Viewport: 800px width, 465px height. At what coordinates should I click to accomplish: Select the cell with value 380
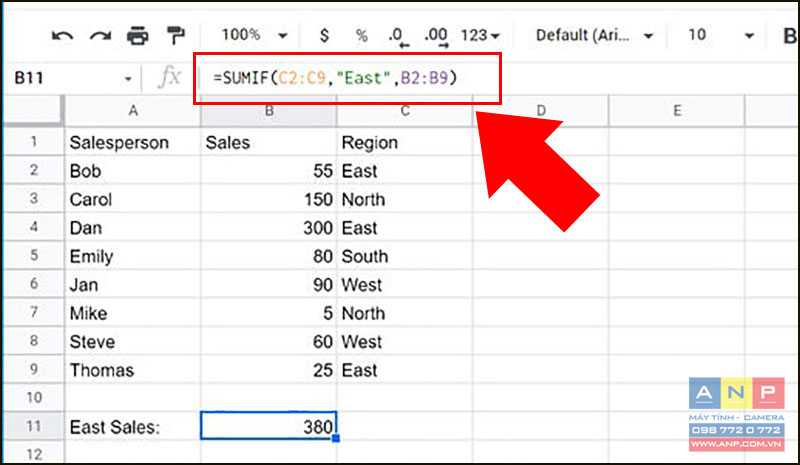[268, 426]
